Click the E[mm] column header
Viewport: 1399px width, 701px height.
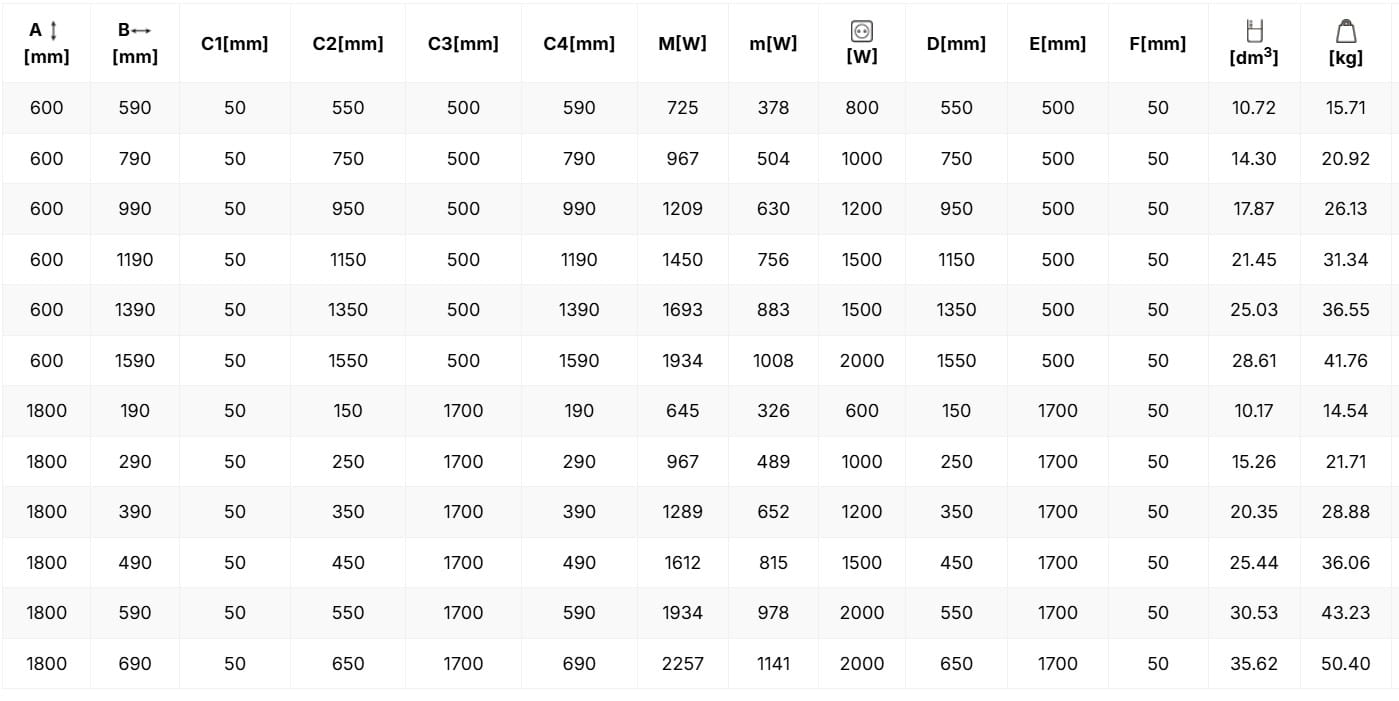[1057, 44]
